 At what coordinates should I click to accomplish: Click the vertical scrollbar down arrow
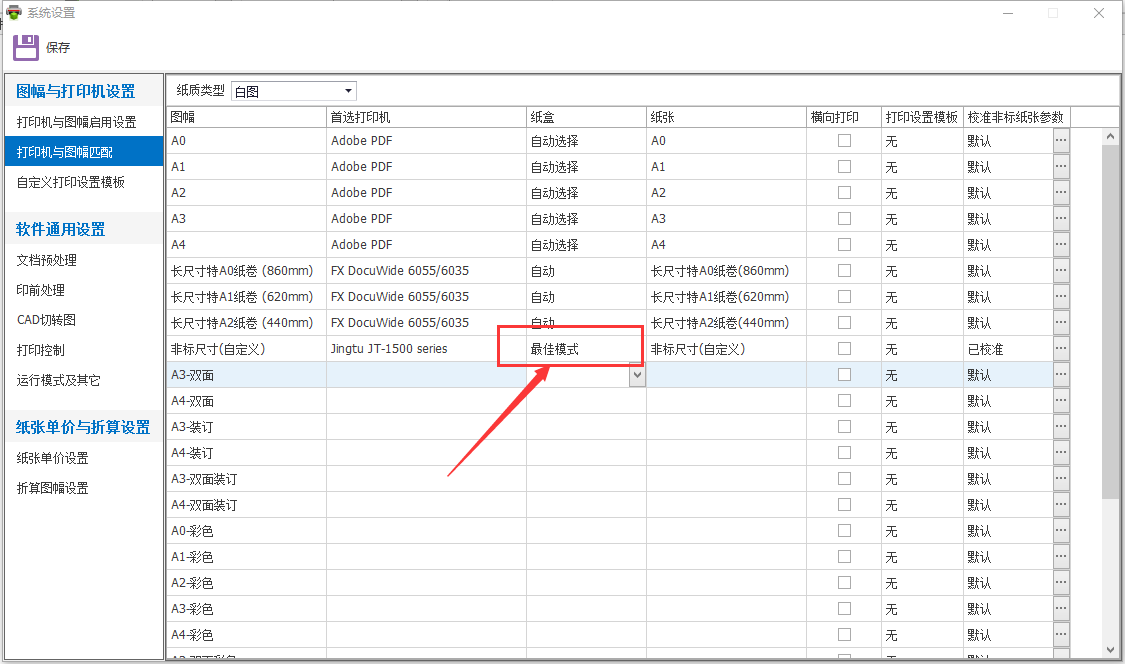1110,649
